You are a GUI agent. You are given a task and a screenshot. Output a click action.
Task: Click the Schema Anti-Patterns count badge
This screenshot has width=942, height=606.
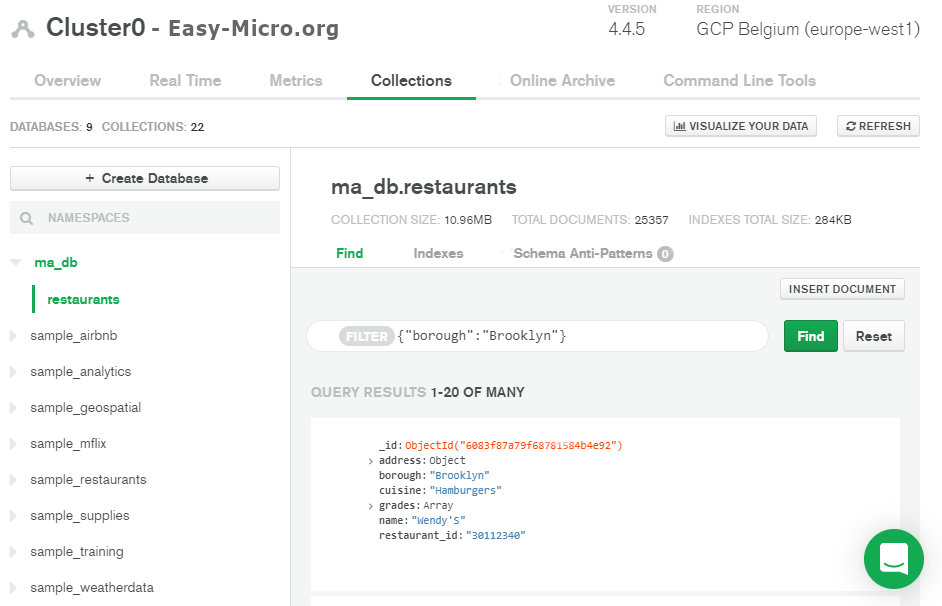pos(665,254)
